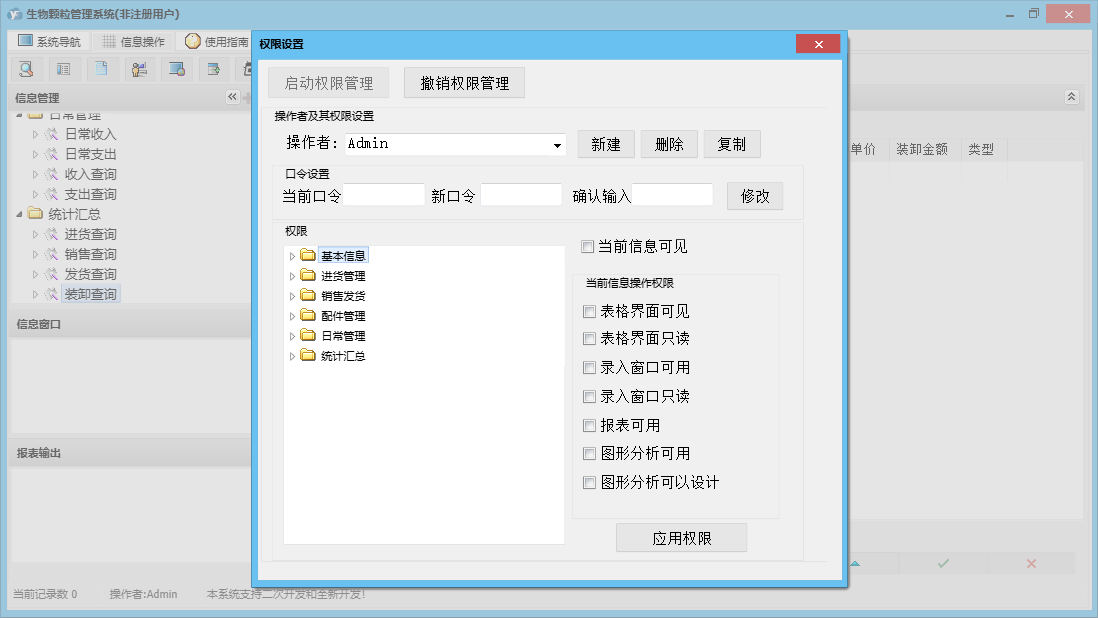Expand the 销售查询 node in the left tree
The width and height of the screenshot is (1098, 618).
35,255
